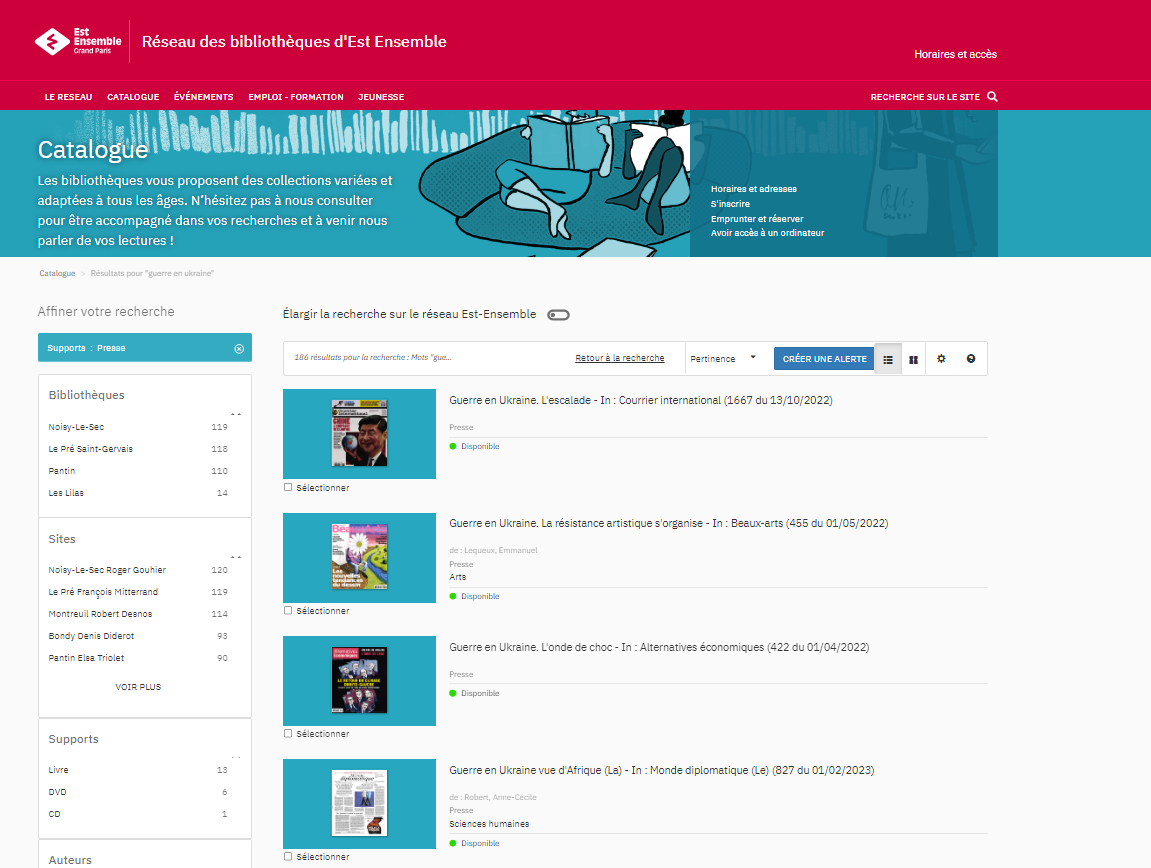The width and height of the screenshot is (1151, 868).
Task: Filter by site Bondy Denis Diderot
Action: click(91, 636)
